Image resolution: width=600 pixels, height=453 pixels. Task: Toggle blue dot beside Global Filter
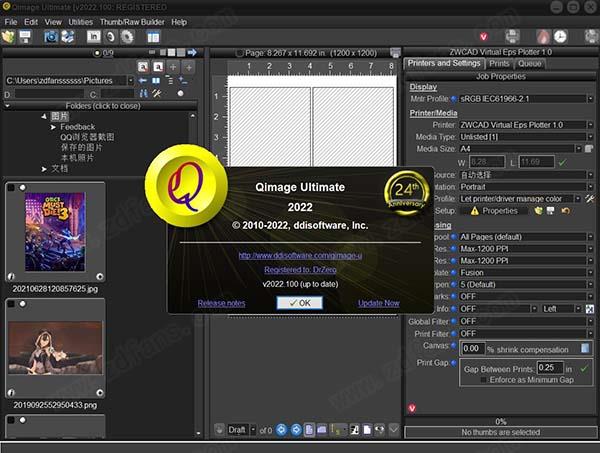pyautogui.click(x=454, y=321)
